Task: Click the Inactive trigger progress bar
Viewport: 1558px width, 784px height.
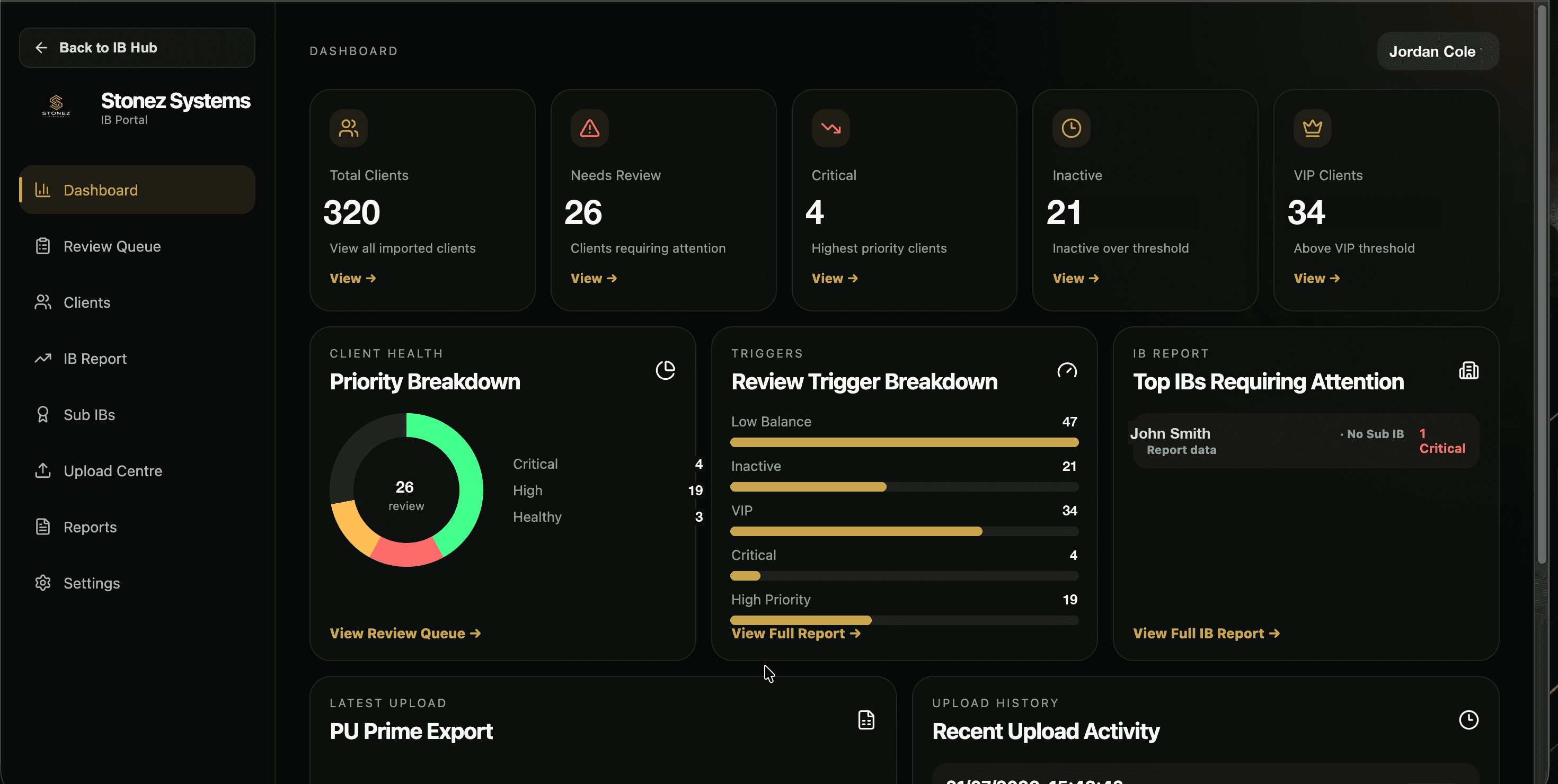Action: coord(904,487)
